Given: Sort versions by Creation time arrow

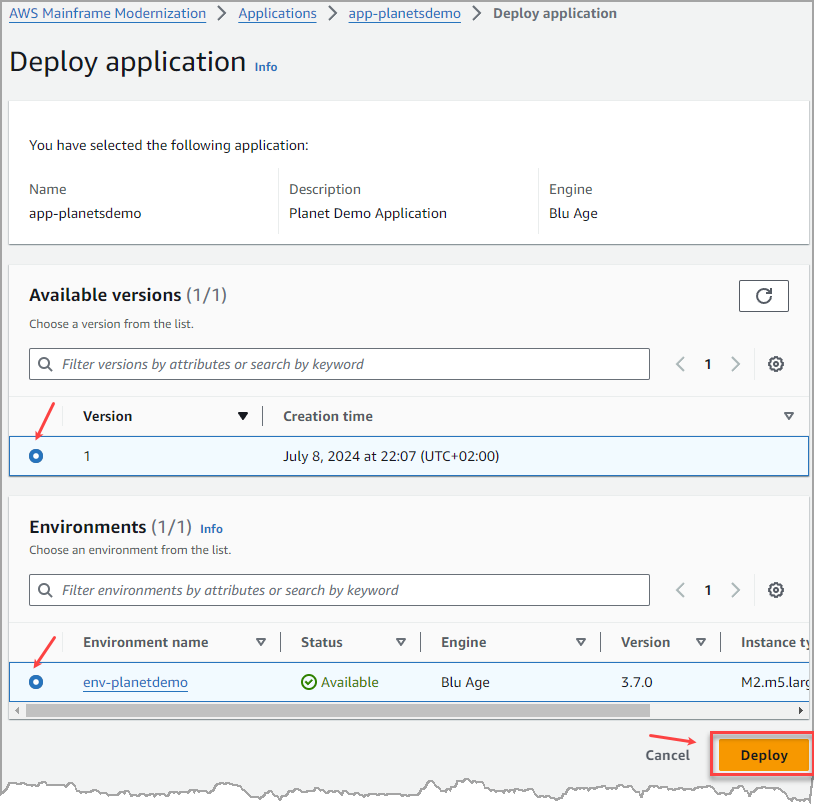Looking at the screenshot, I should tap(788, 416).
